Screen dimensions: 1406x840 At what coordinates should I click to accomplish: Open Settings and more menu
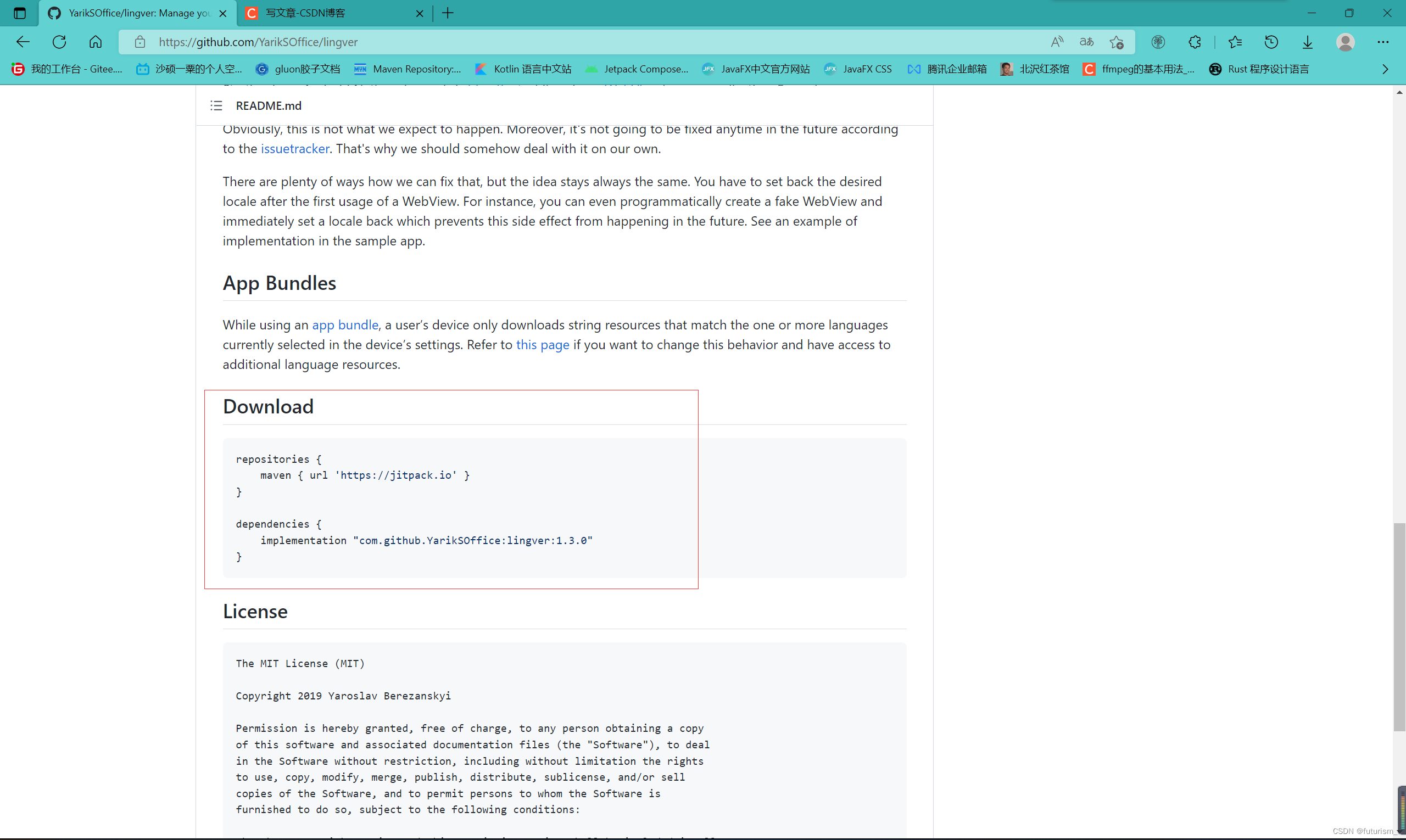[x=1383, y=42]
